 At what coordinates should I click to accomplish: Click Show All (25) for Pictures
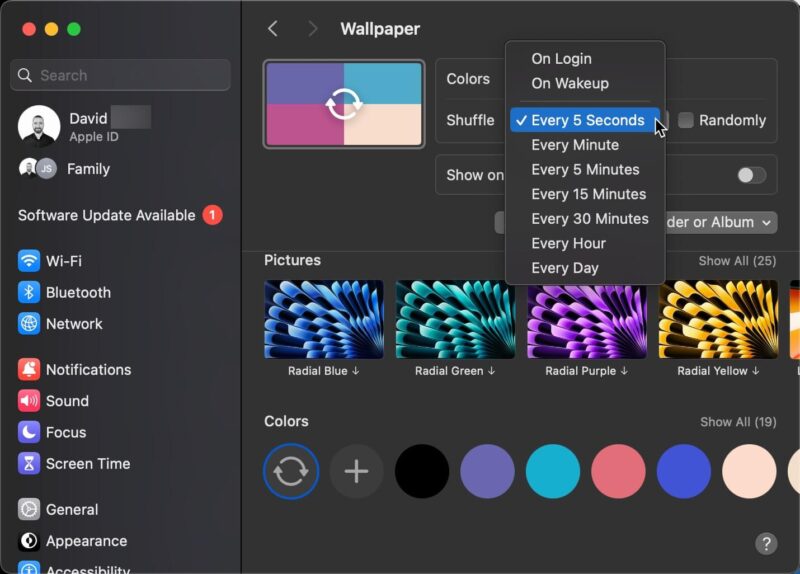(x=737, y=261)
